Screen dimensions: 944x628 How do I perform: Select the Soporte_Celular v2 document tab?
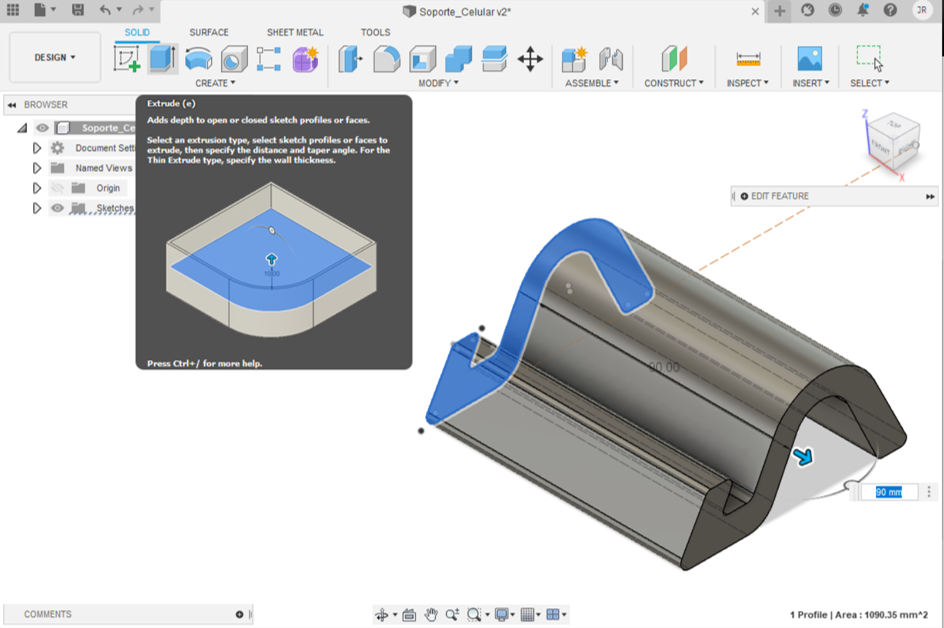pos(456,11)
